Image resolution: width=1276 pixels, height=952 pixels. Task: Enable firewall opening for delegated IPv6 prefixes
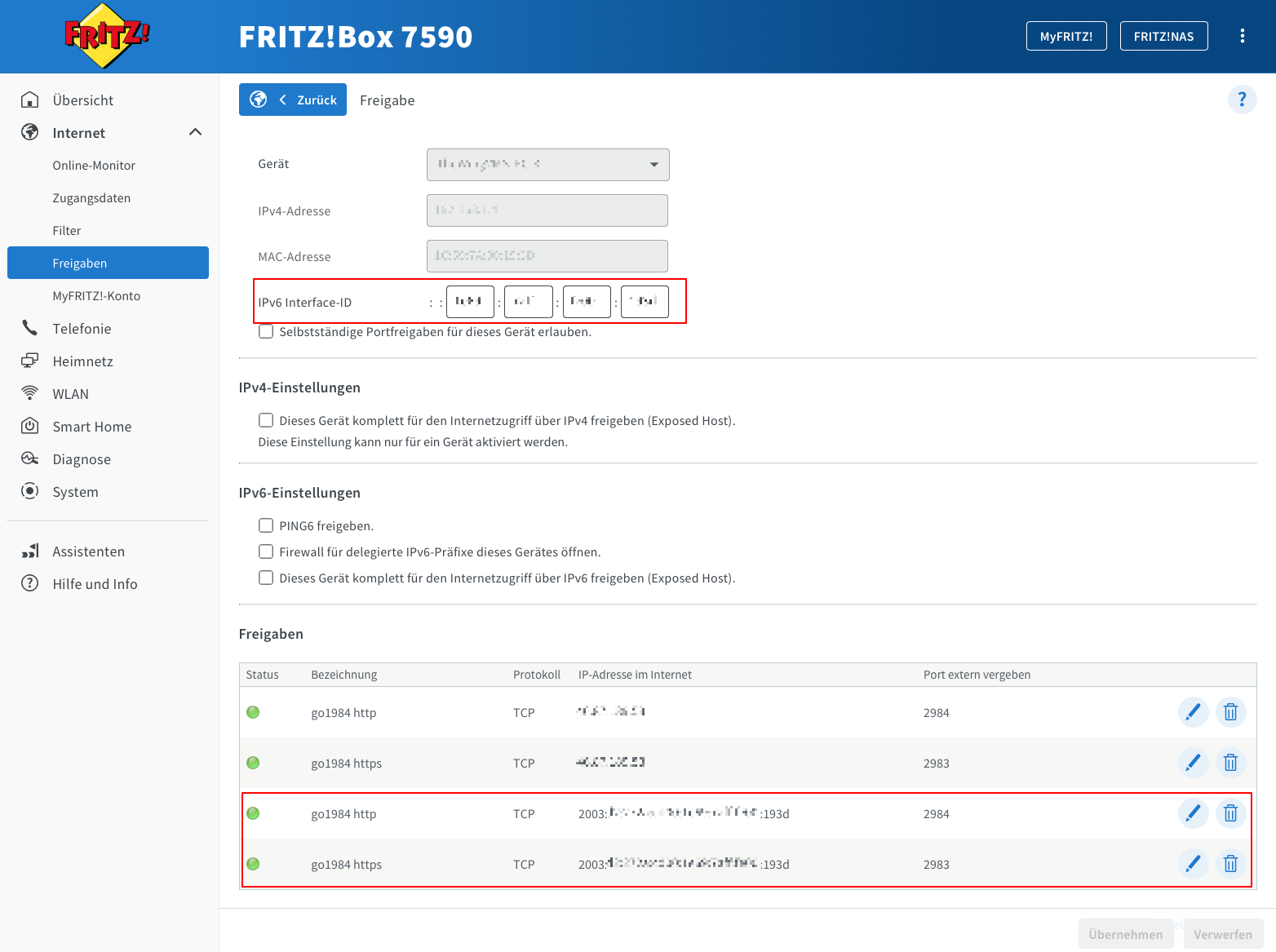[x=266, y=551]
